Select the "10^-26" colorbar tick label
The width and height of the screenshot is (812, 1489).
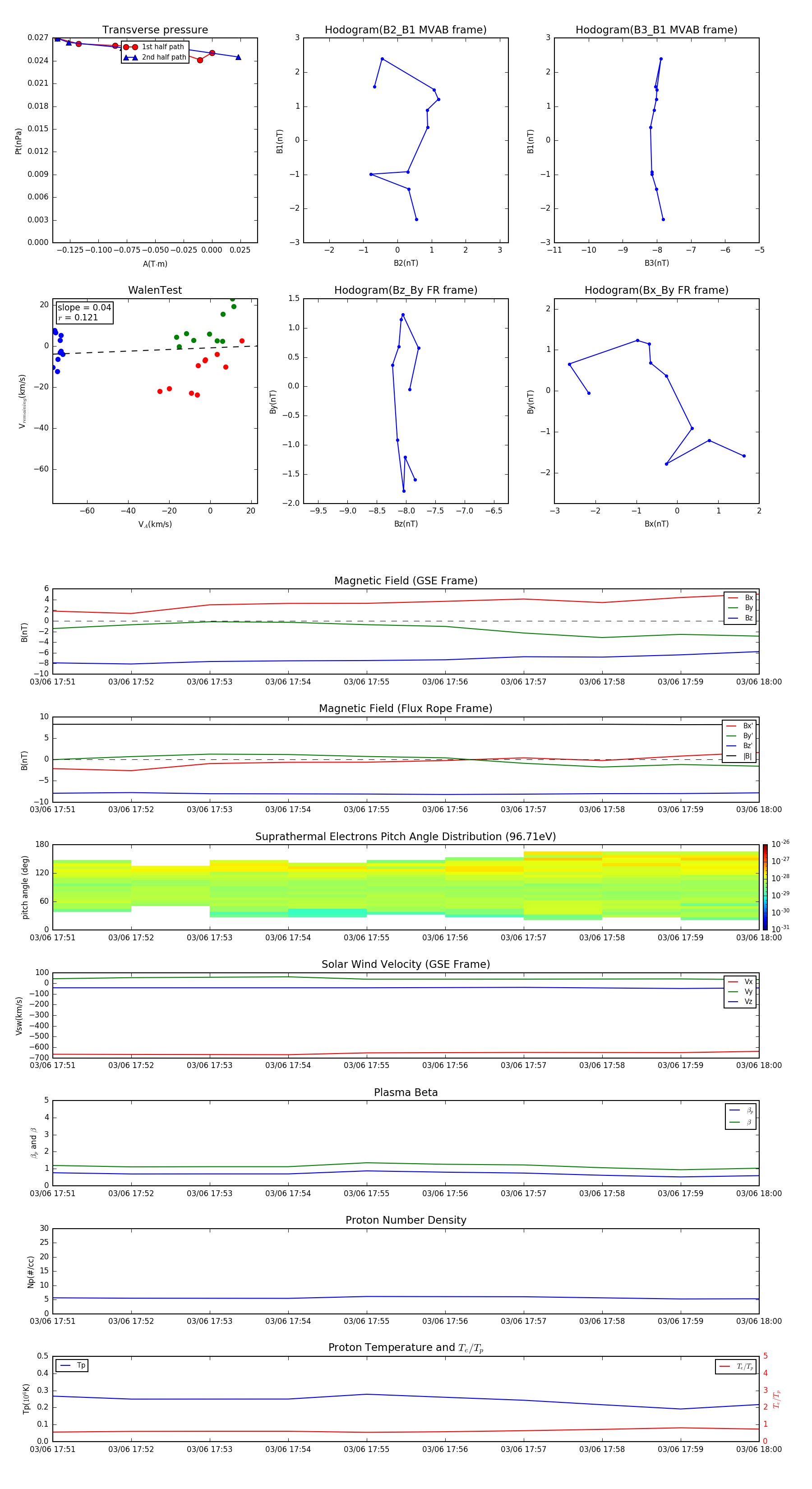780,844
